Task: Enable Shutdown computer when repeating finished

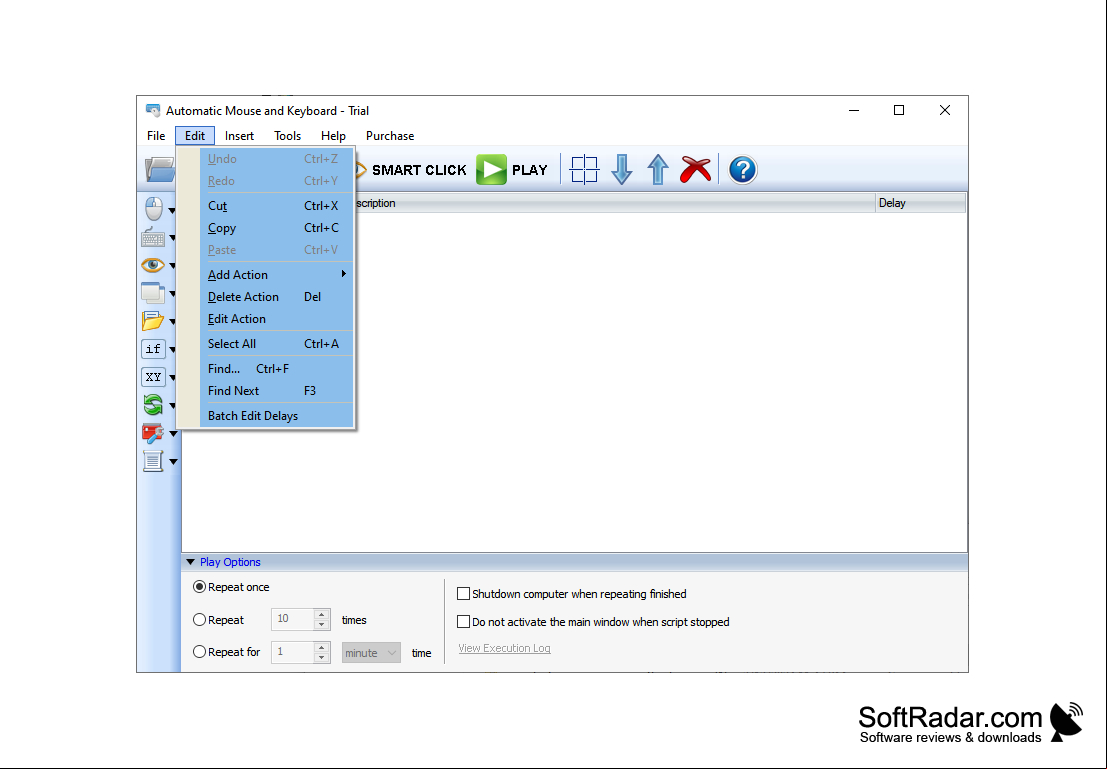Action: pos(463,594)
